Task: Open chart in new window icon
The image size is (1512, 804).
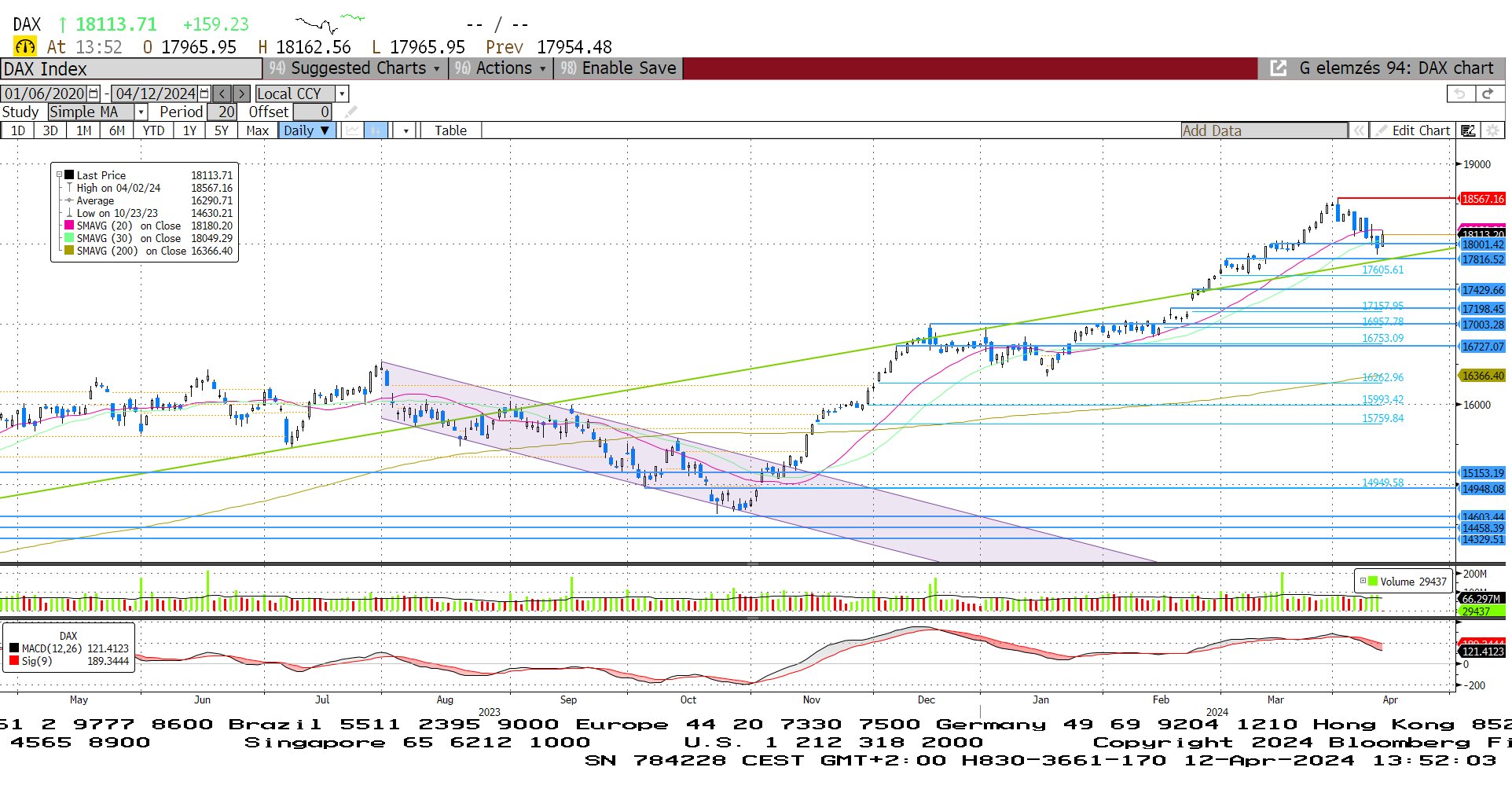Action: click(1279, 68)
